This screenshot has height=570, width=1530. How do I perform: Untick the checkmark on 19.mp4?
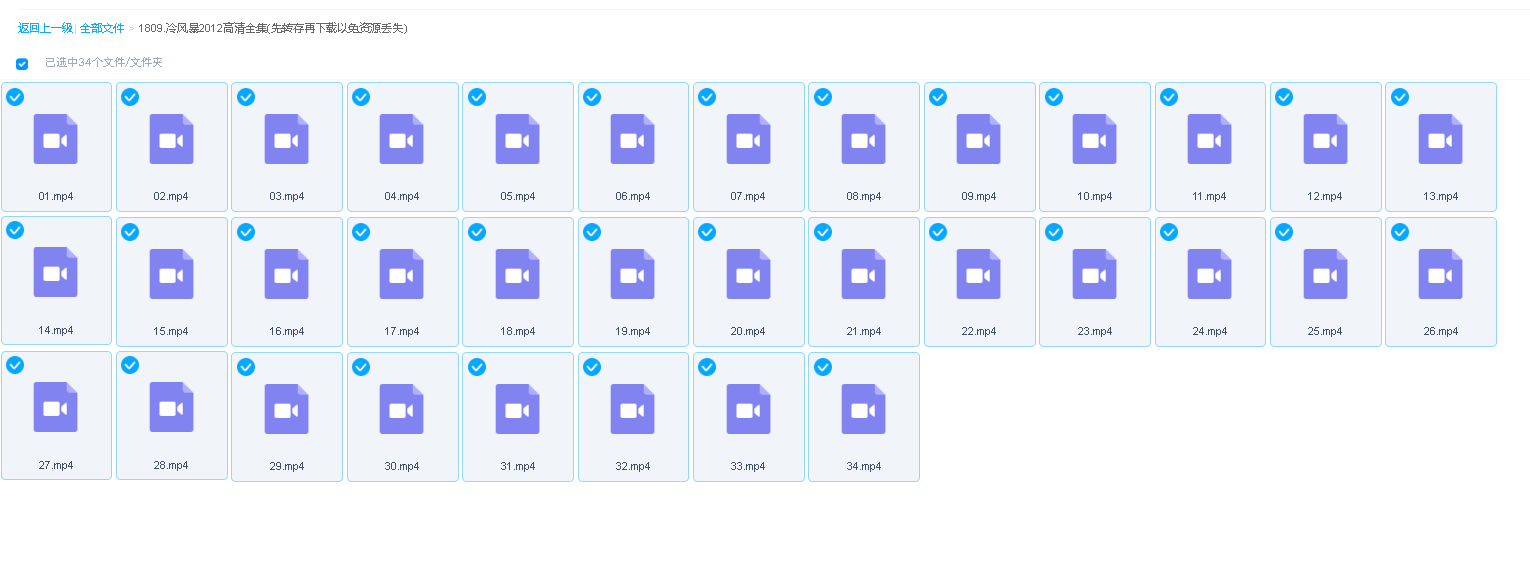(592, 232)
